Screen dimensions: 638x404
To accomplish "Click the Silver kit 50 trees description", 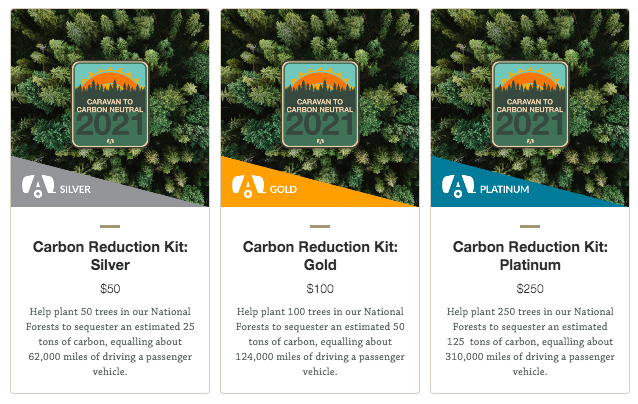I will (x=110, y=341).
